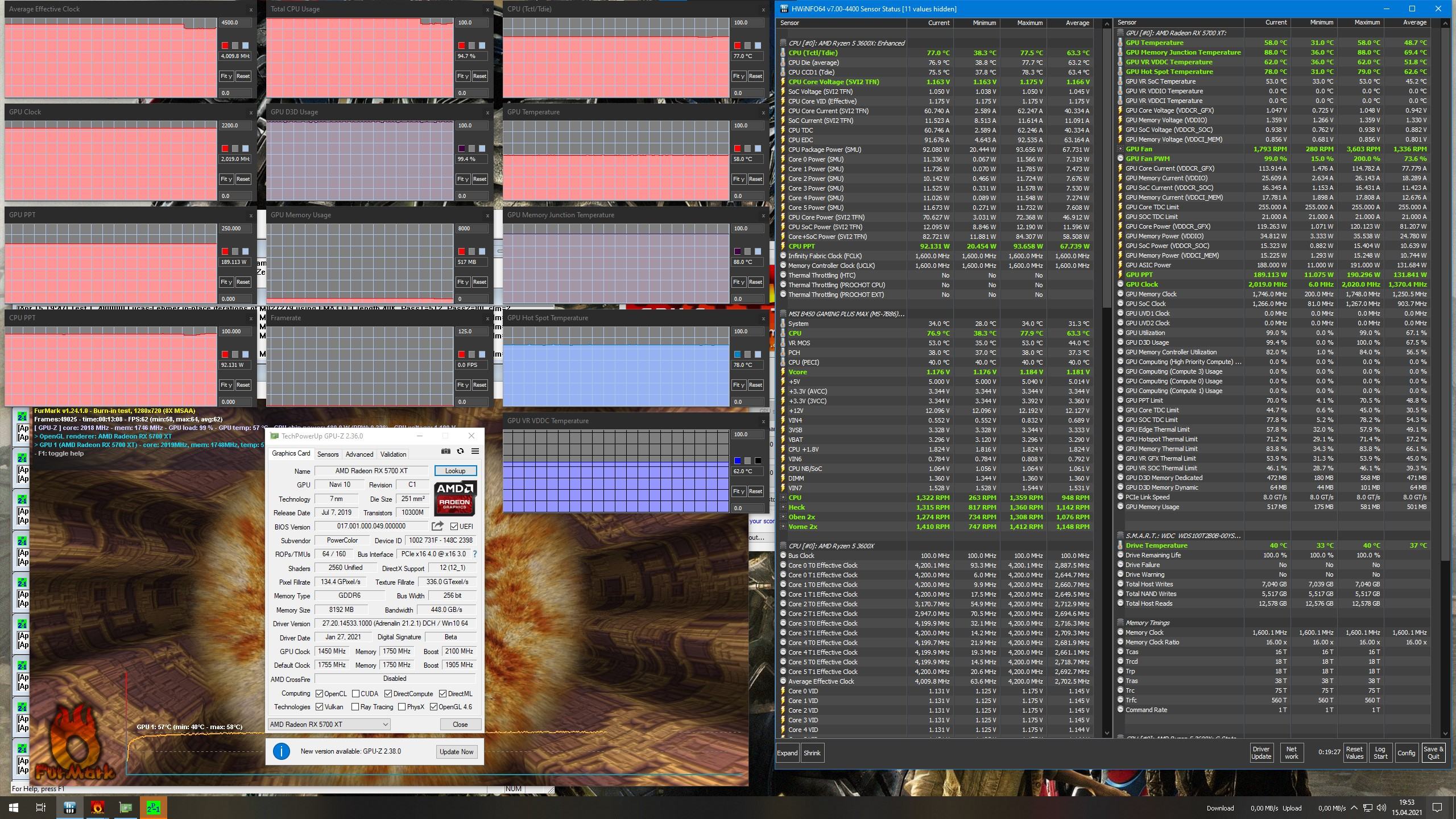Click Fit y in Average Effective Clock graph
The image size is (1456, 819).
(x=226, y=76)
